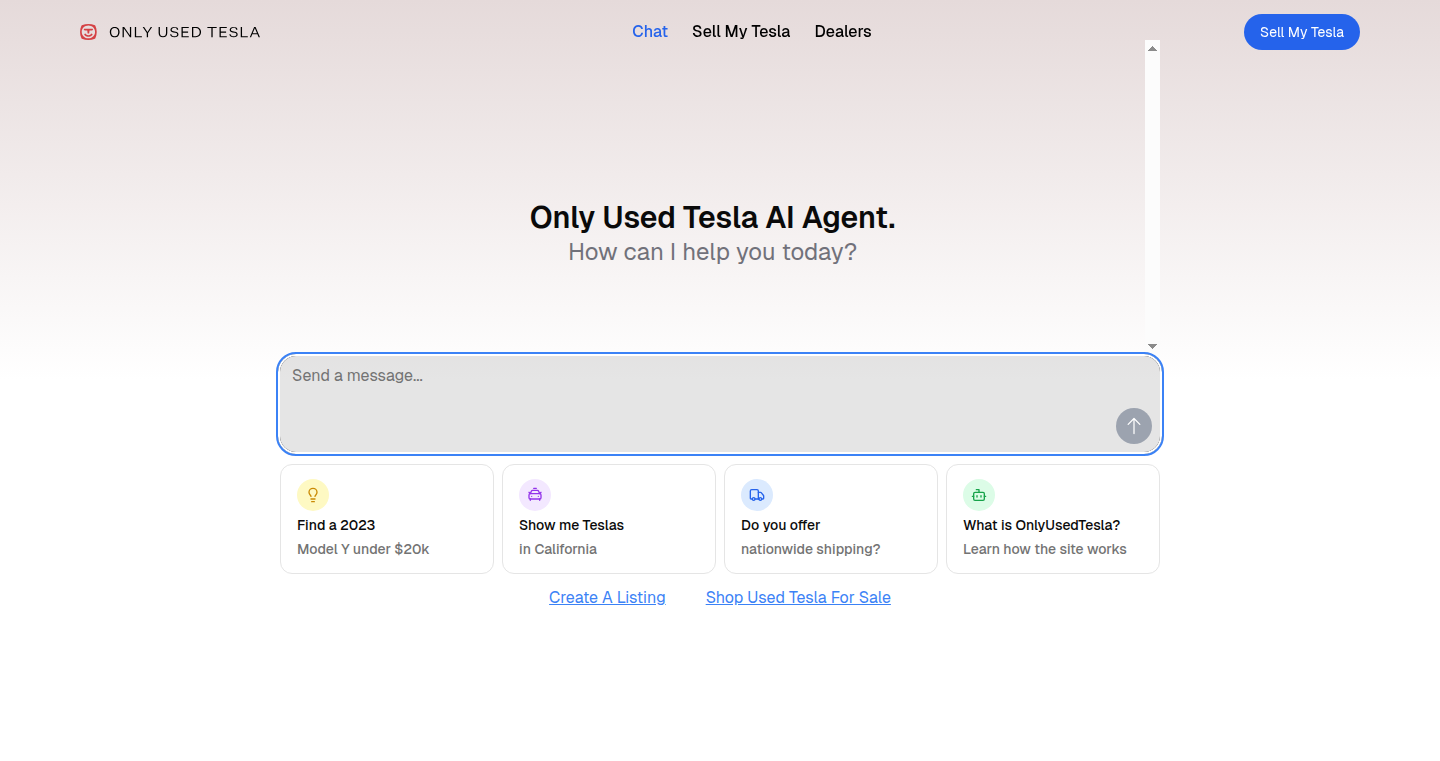Click the Only Used Tesla logo icon
Viewport: 1440px width, 761px height.
point(89,32)
